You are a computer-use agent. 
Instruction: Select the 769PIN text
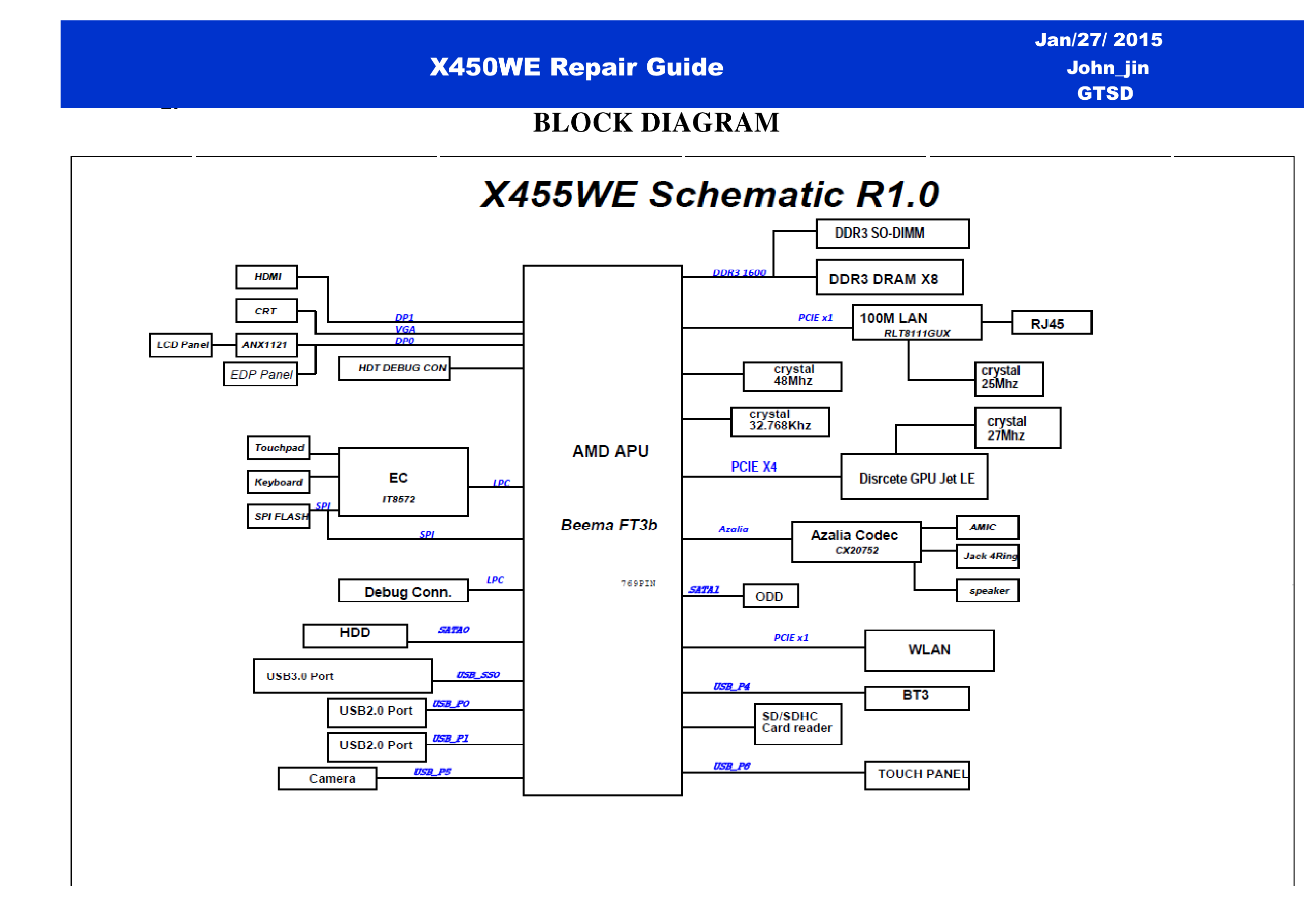pos(638,584)
